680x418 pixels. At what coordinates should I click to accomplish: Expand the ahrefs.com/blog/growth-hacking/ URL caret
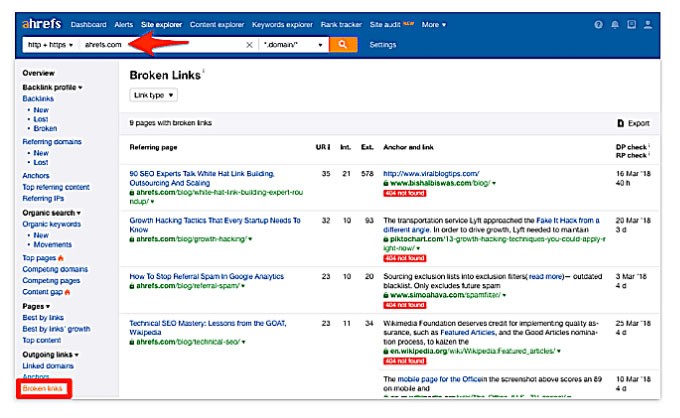250,239
